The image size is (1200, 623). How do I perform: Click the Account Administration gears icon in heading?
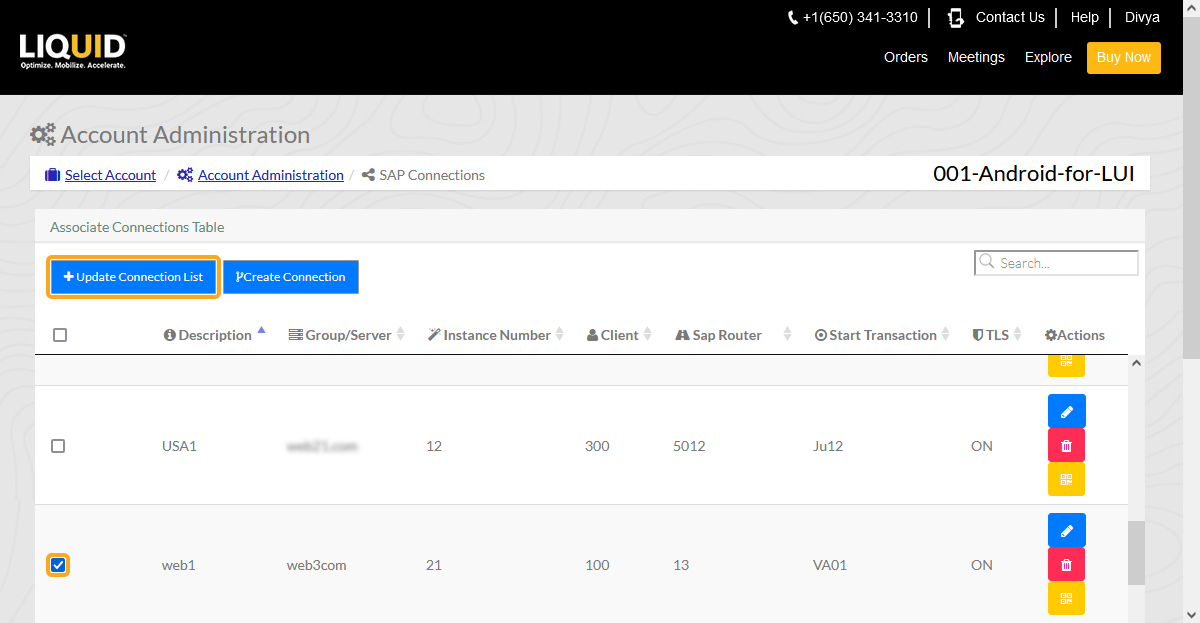point(43,135)
